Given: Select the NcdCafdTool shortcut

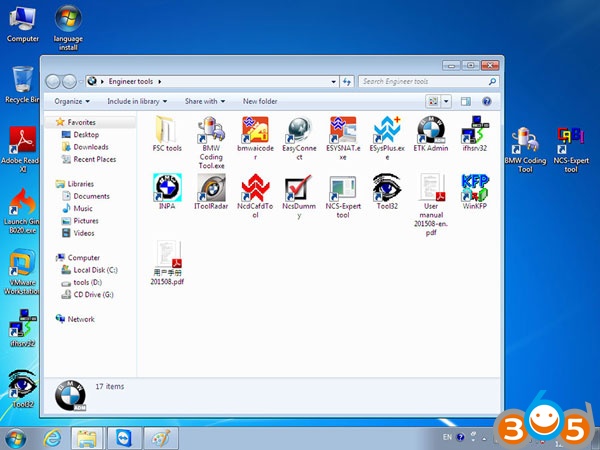Looking at the screenshot, I should coord(255,196).
